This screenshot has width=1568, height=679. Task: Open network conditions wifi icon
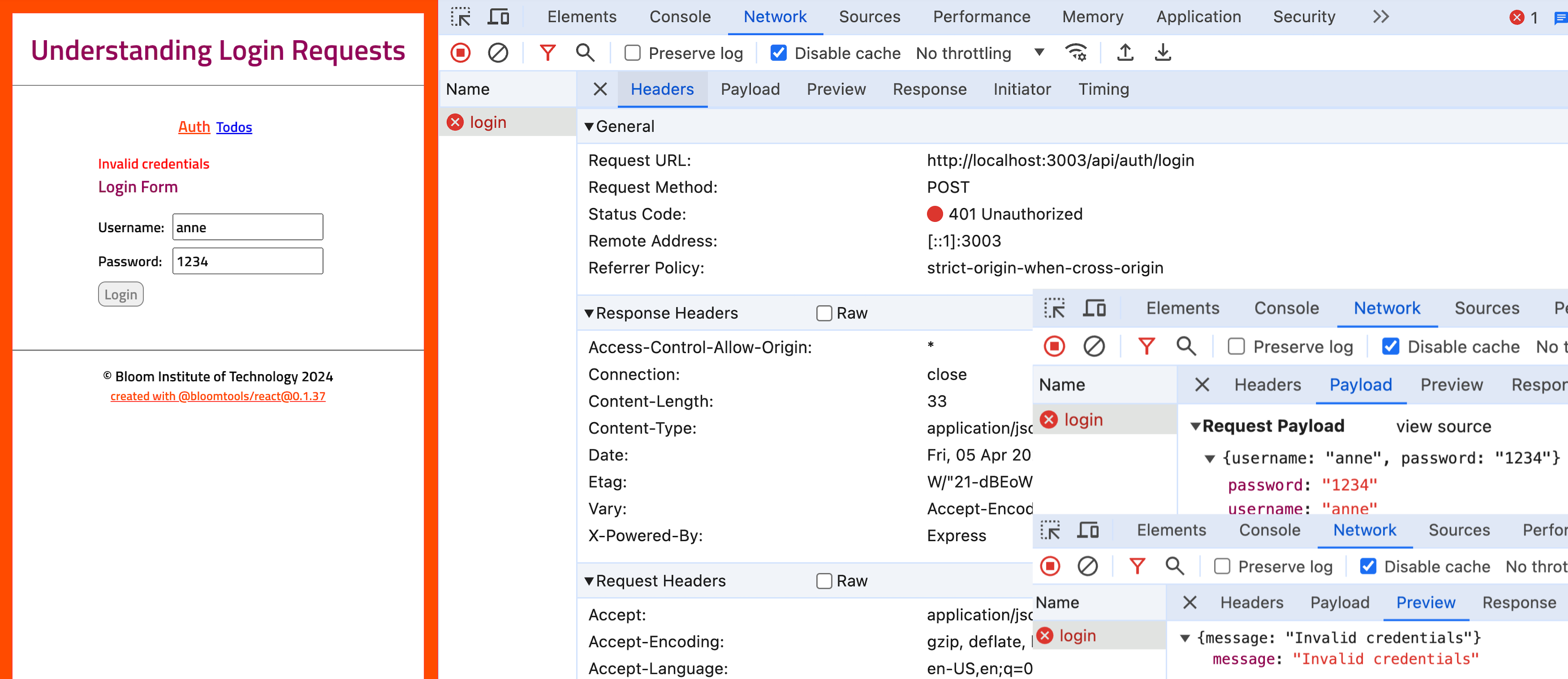pyautogui.click(x=1076, y=53)
